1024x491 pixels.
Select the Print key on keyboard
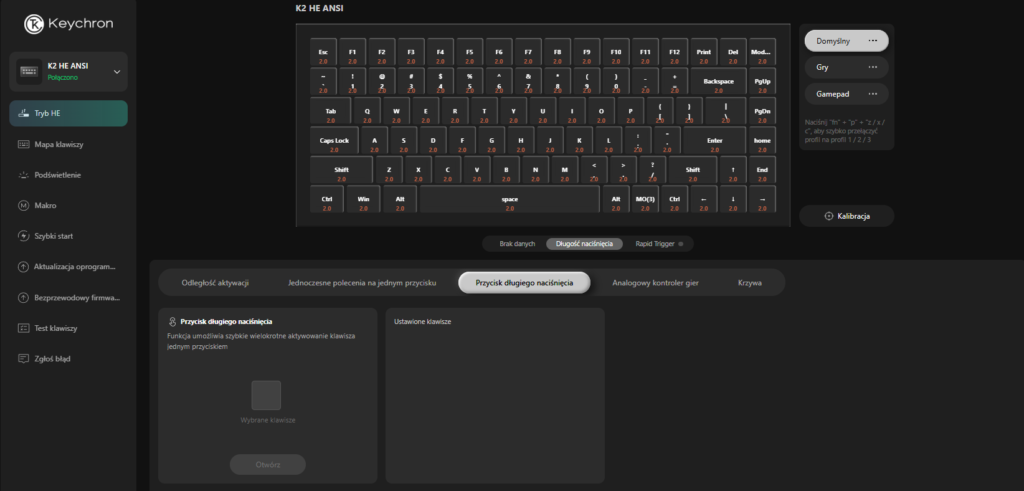coord(704,52)
